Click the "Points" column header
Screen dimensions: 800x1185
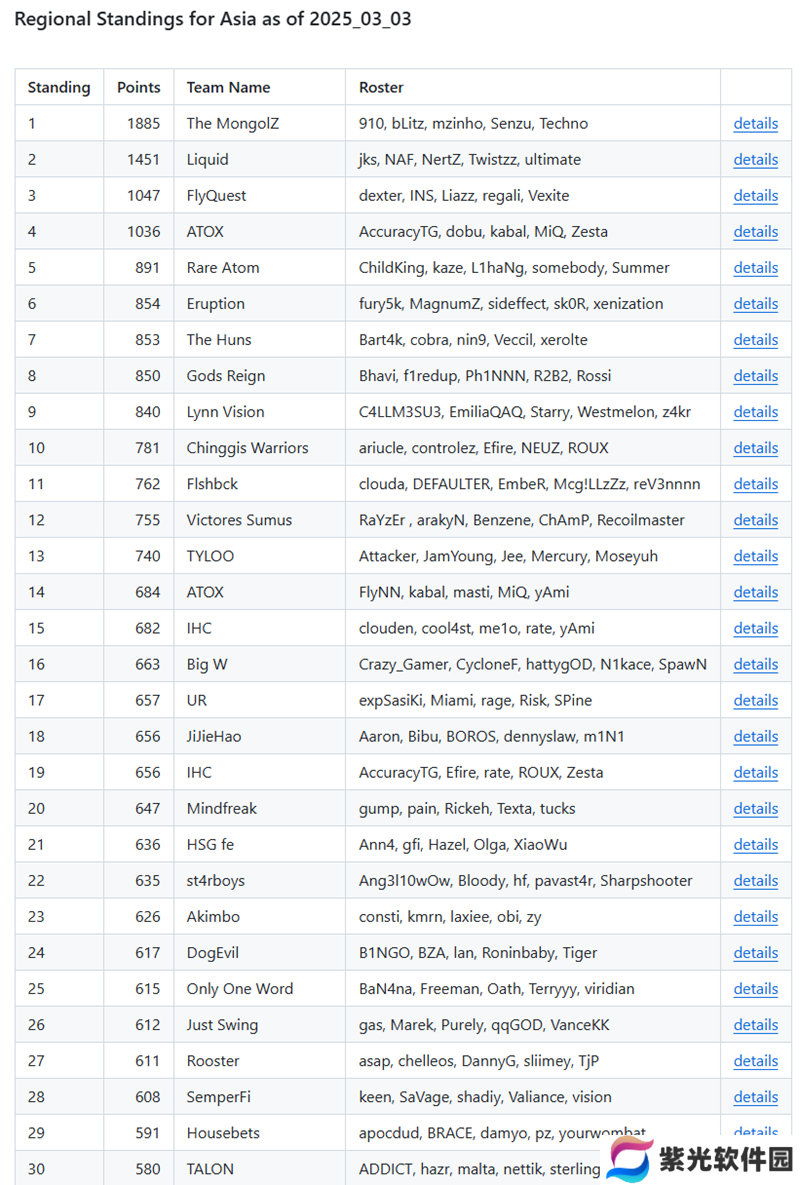138,88
